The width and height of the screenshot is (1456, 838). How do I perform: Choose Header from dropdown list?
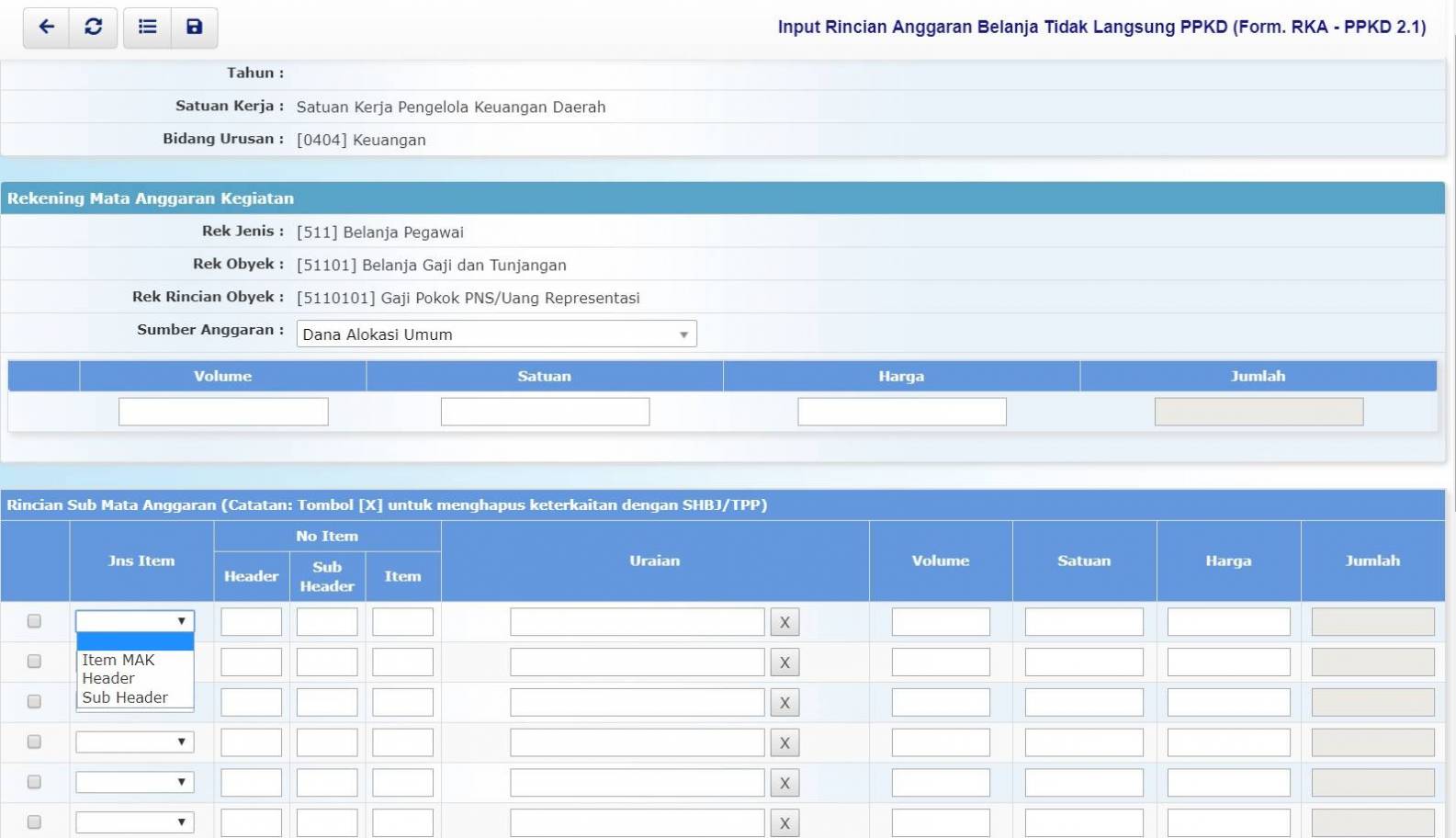[135, 678]
